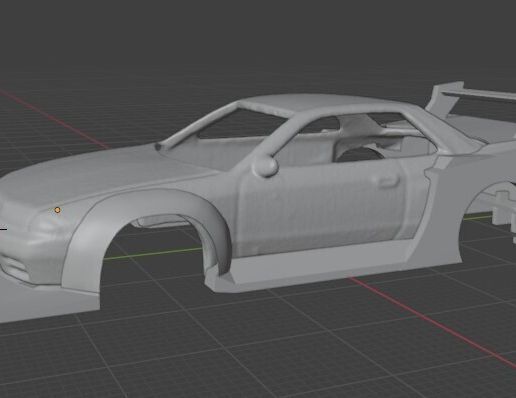Image resolution: width=516 pixels, height=398 pixels.
Task: Click the door handle on the car door
Action: coord(389,181)
